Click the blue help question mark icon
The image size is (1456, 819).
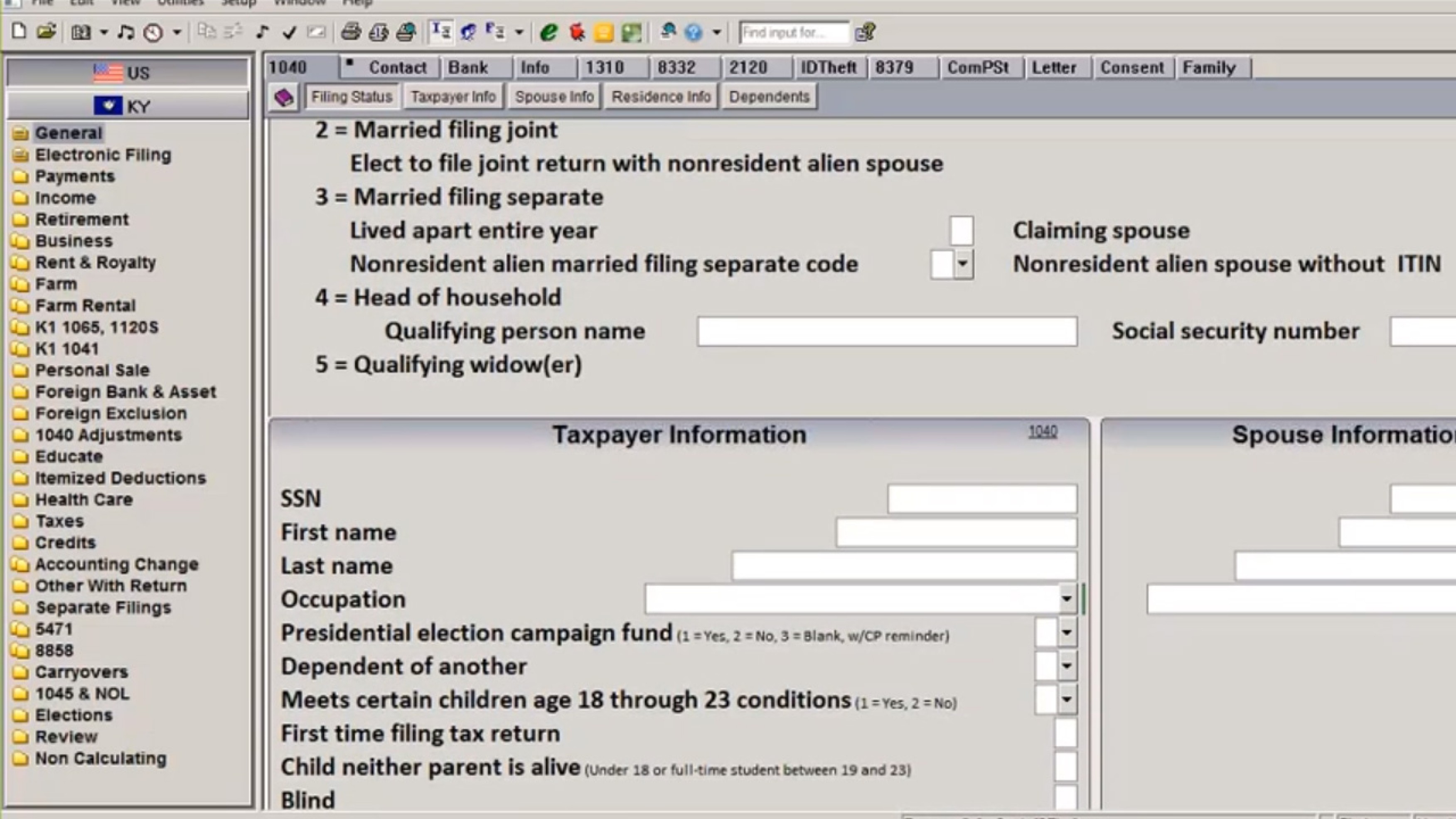[x=693, y=32]
